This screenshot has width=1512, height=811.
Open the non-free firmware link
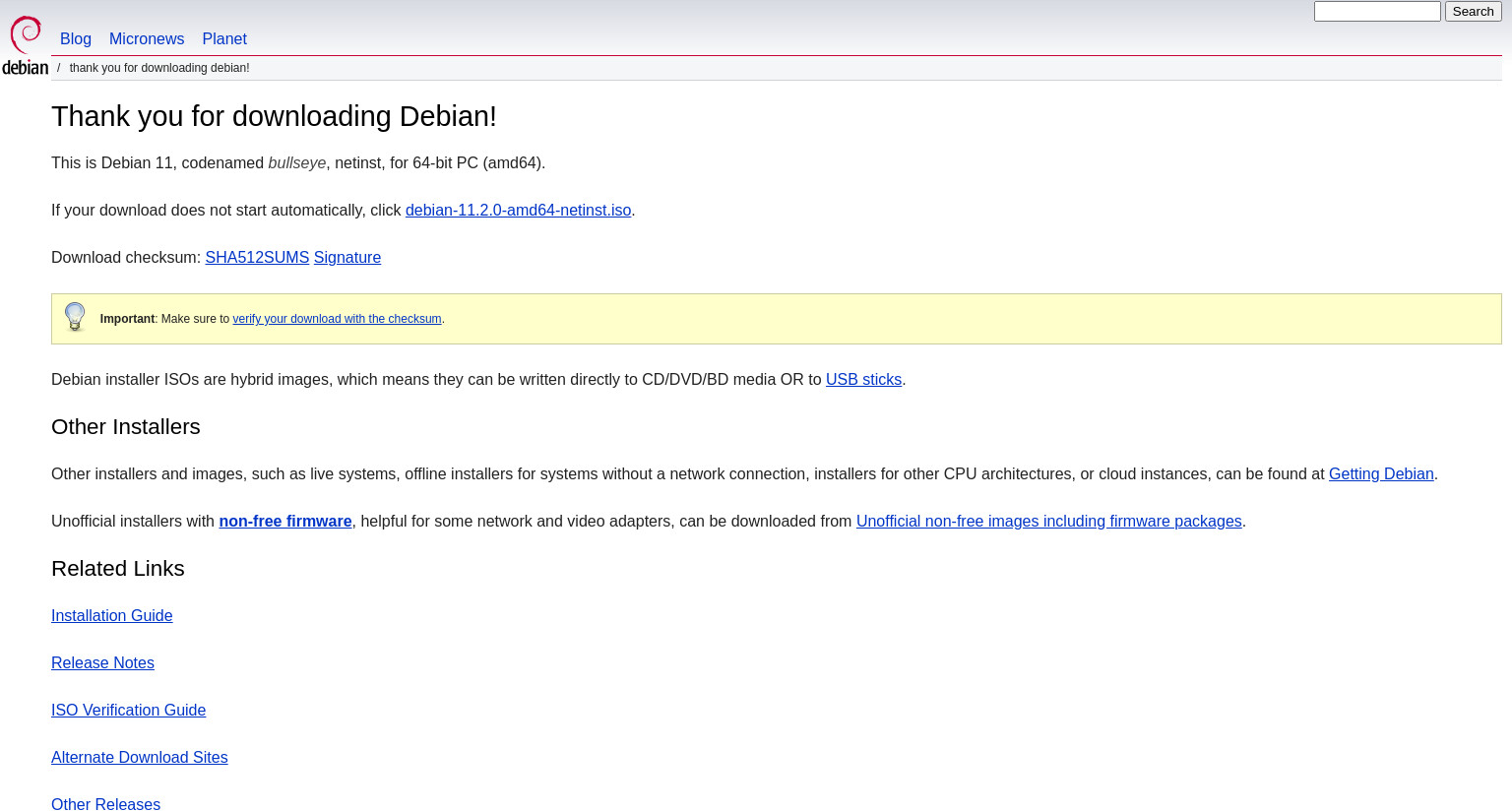[x=285, y=521]
